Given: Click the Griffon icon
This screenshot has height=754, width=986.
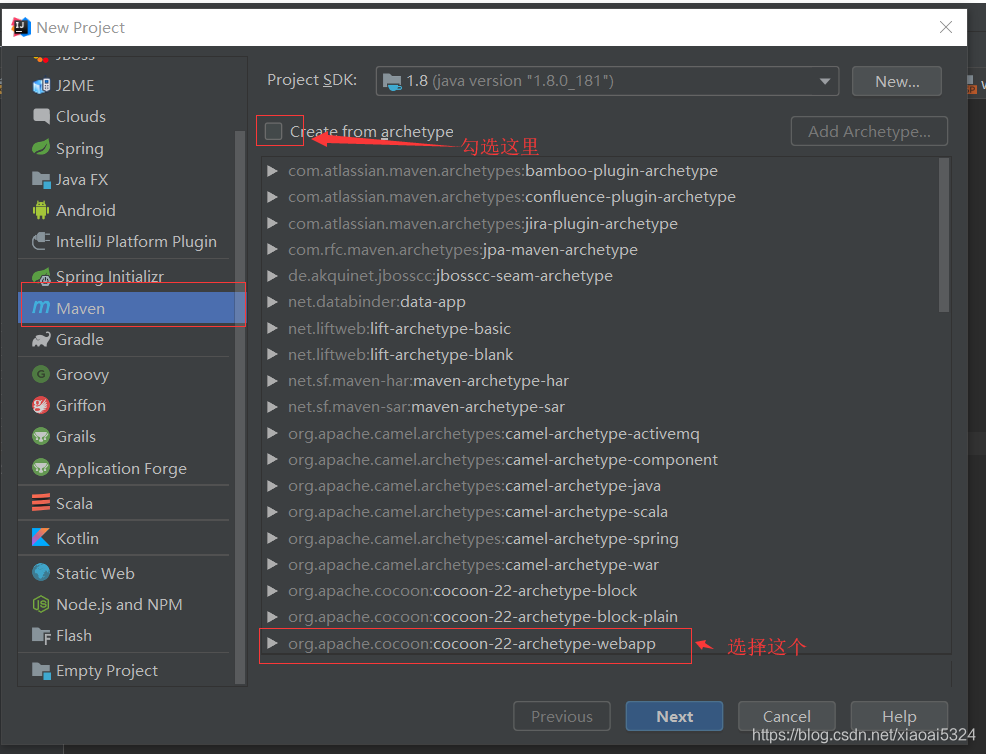Looking at the screenshot, I should pos(41,406).
